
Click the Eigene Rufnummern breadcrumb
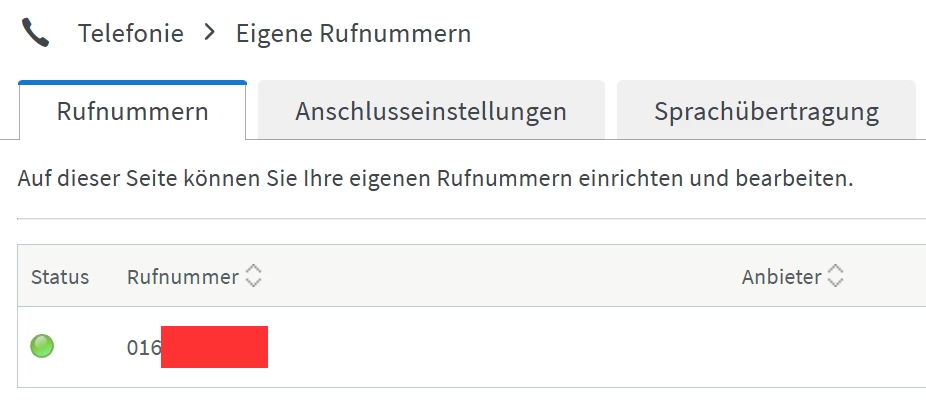pyautogui.click(x=353, y=33)
